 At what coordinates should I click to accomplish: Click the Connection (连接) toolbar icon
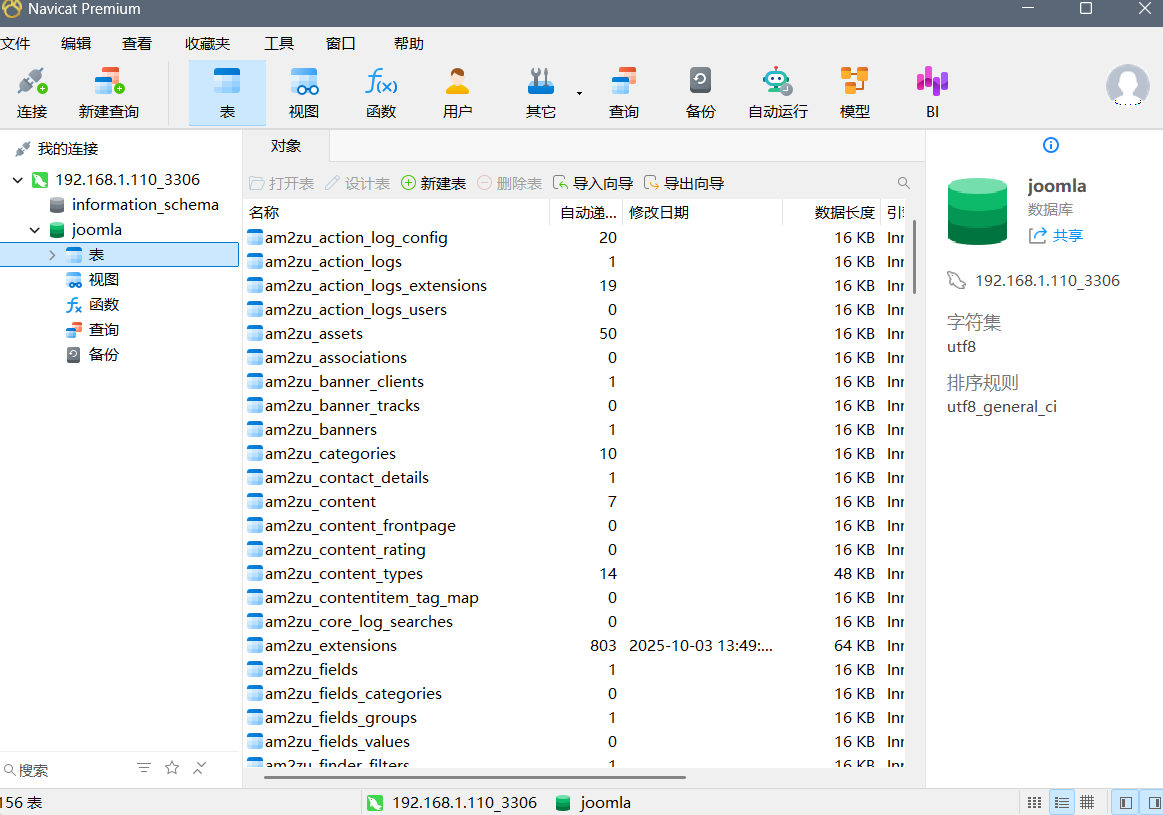click(x=32, y=93)
